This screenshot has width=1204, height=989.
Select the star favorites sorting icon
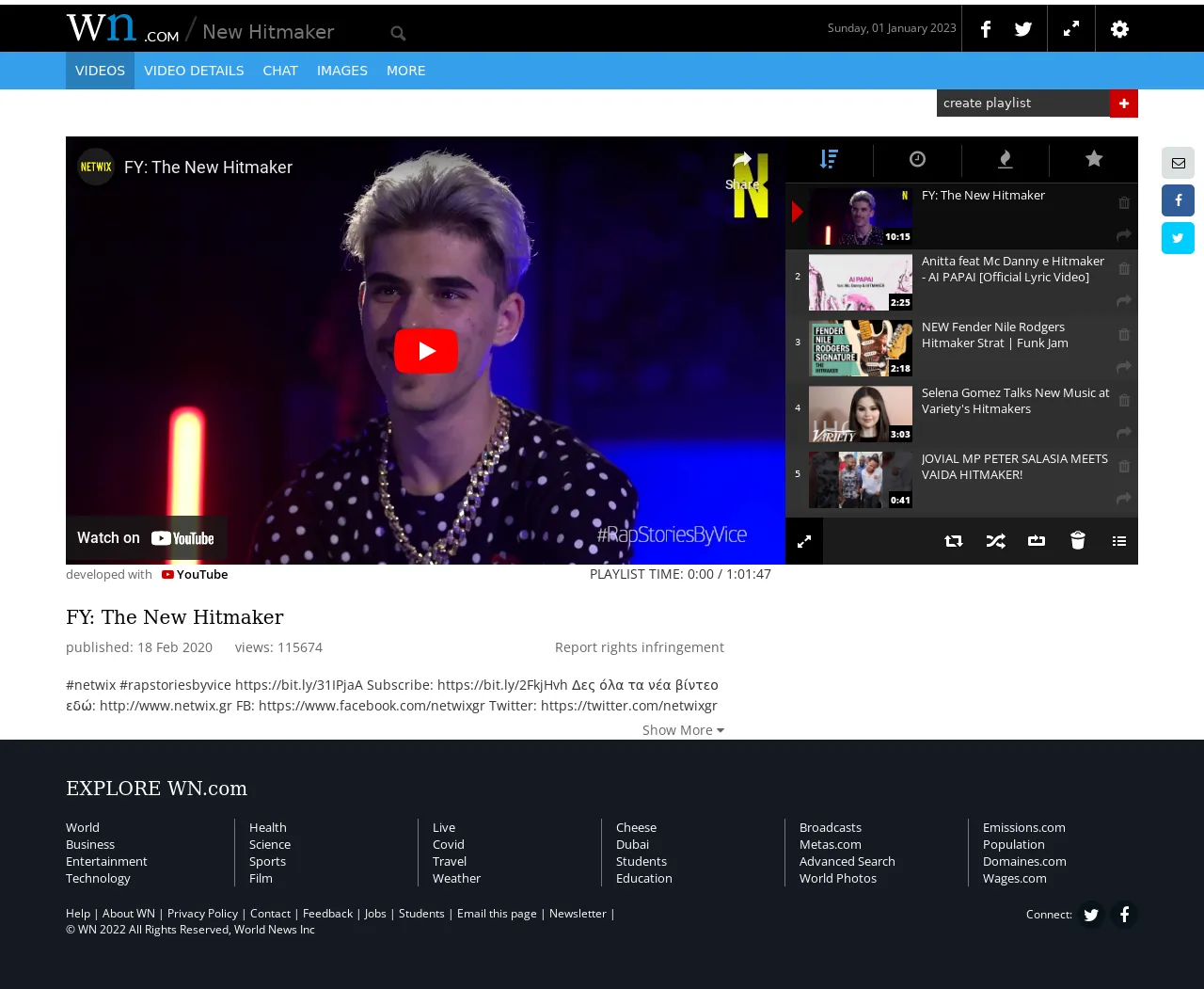click(x=1094, y=158)
